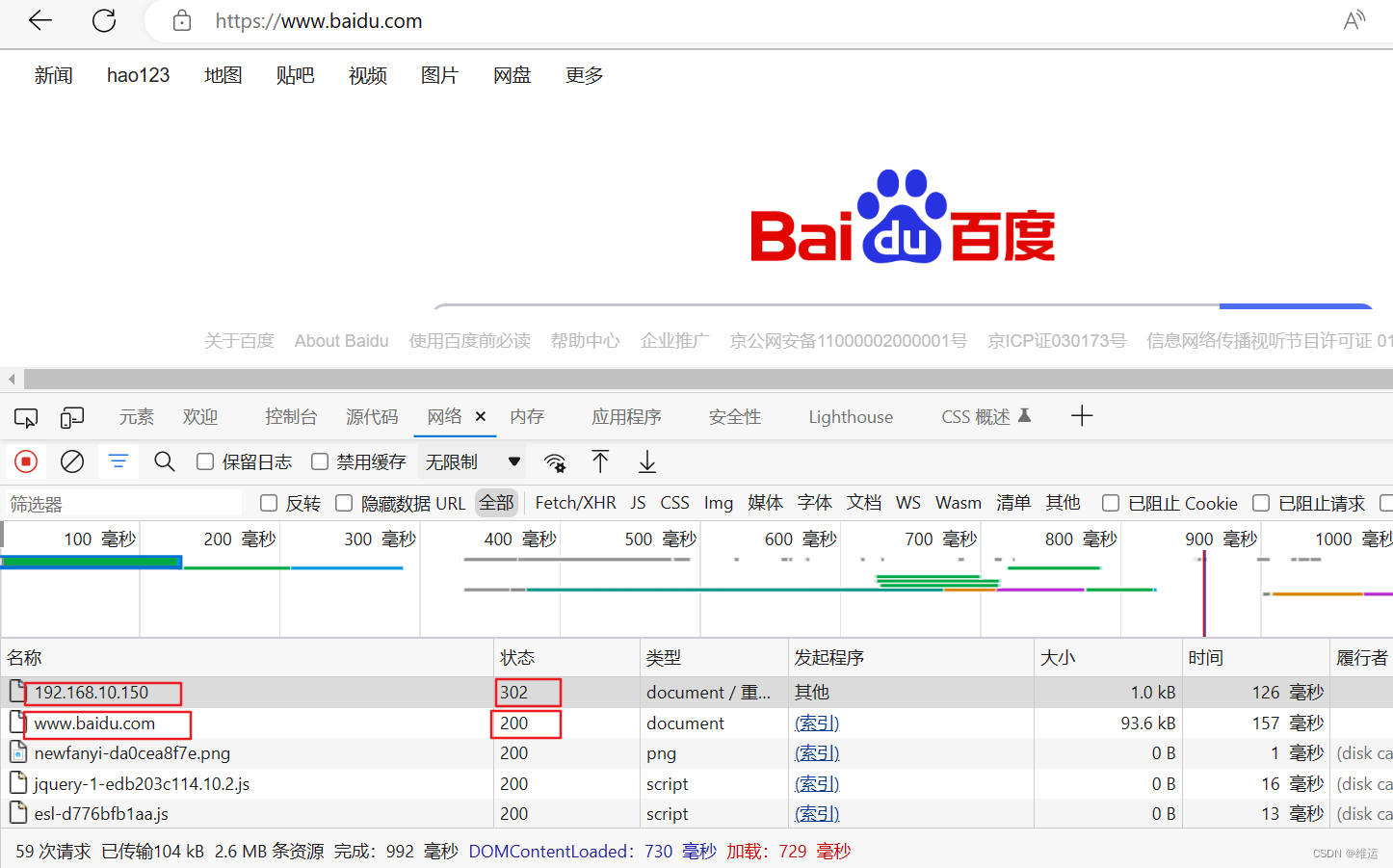
Task: Select the 全部 request type filter
Action: pos(497,503)
